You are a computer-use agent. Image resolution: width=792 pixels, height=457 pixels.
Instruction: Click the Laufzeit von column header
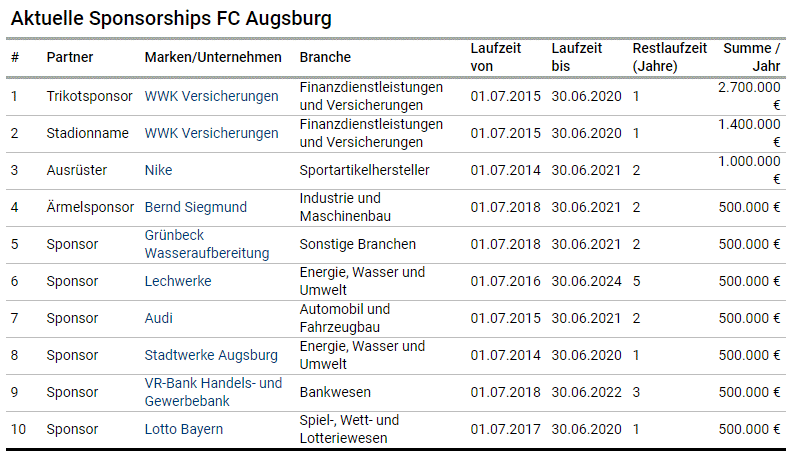tap(496, 57)
